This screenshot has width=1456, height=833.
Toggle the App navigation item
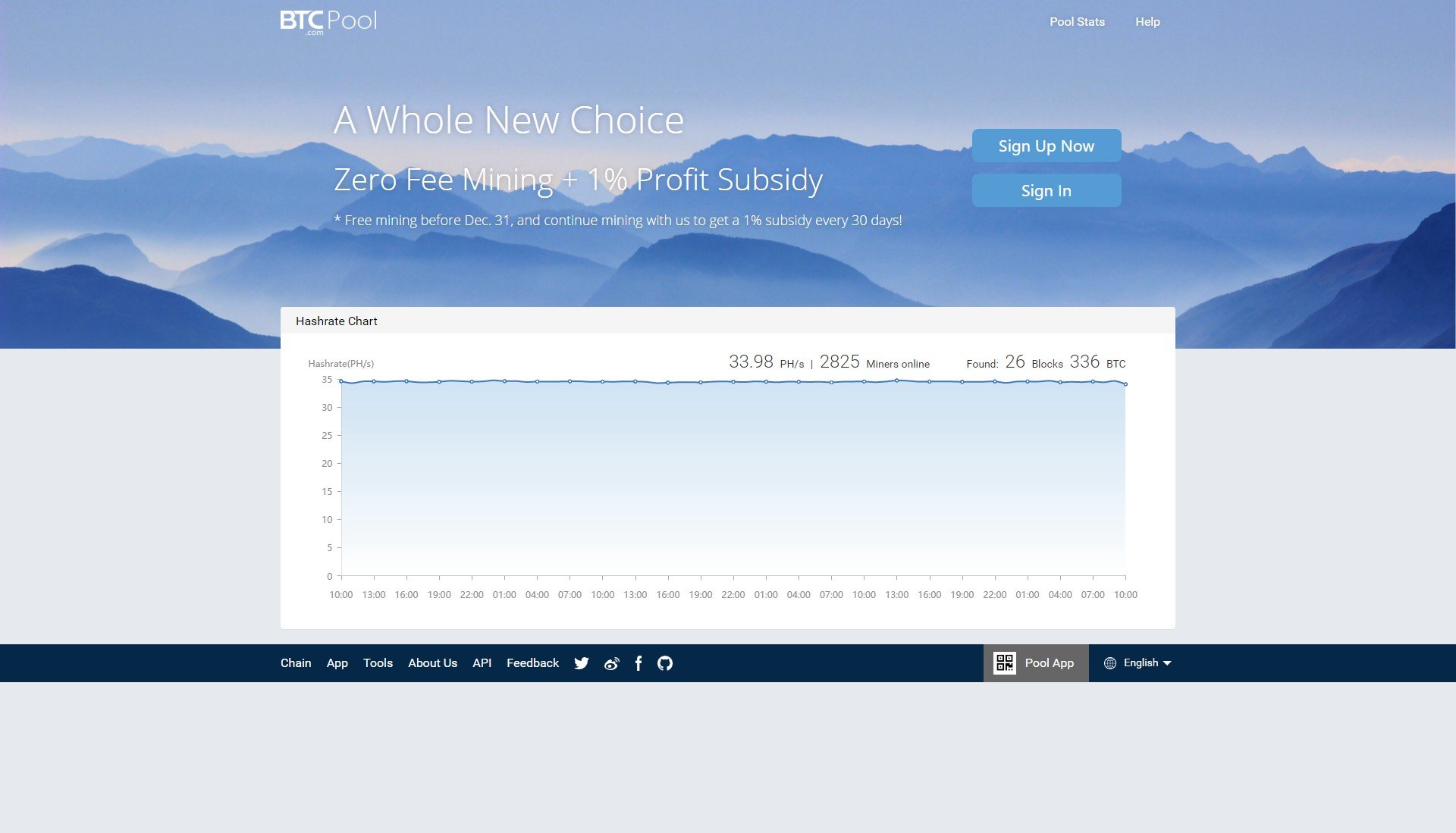[337, 663]
